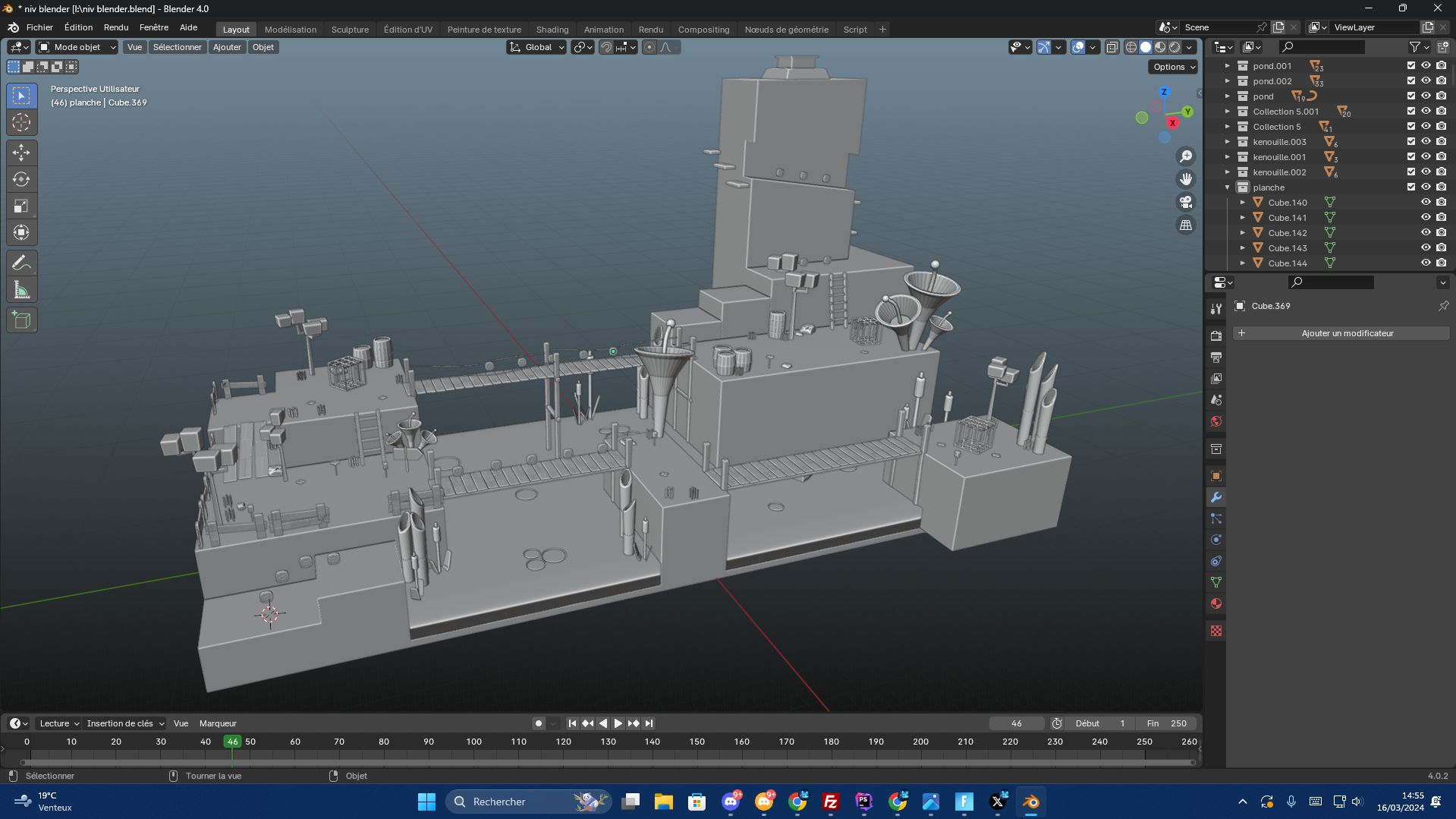Open the transform orientation Global dropdown
Screen dimensions: 1456x819
coord(536,47)
